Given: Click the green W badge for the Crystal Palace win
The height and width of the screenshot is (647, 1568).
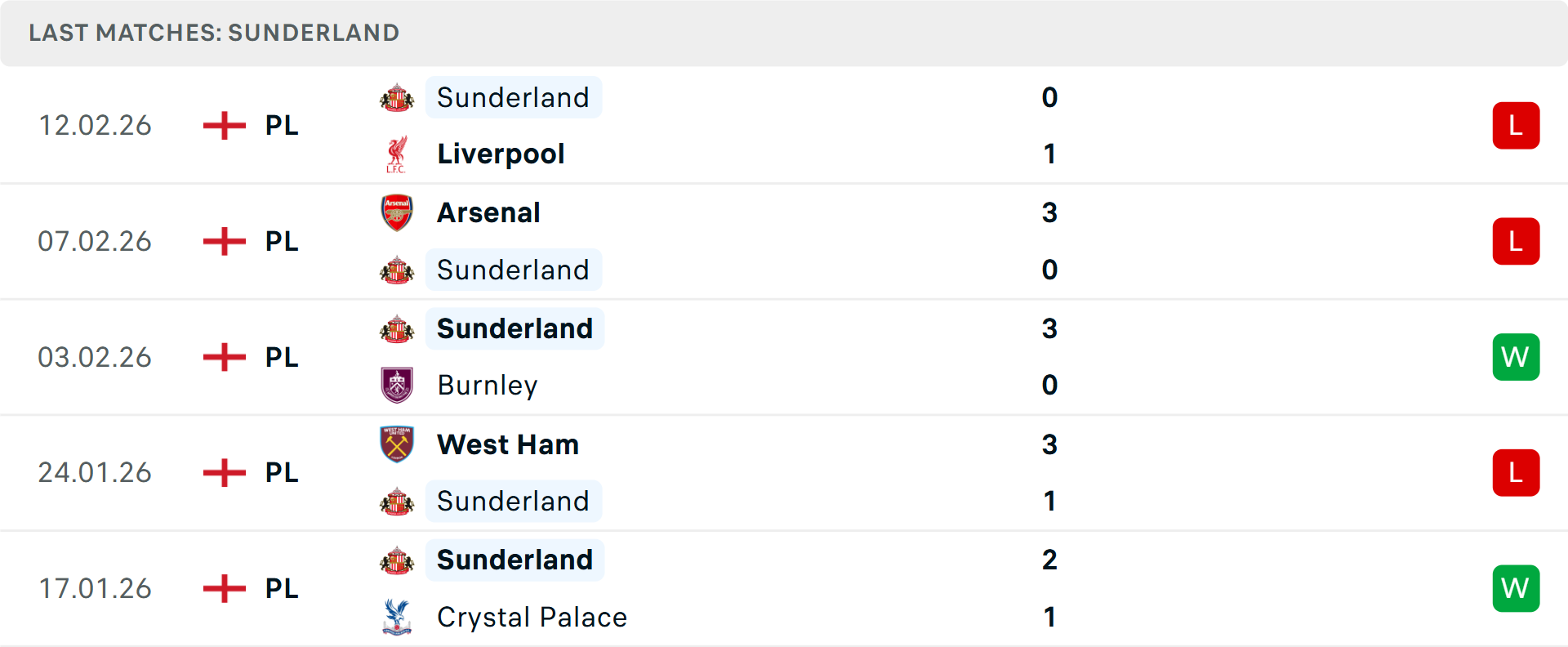Looking at the screenshot, I should click(x=1516, y=588).
